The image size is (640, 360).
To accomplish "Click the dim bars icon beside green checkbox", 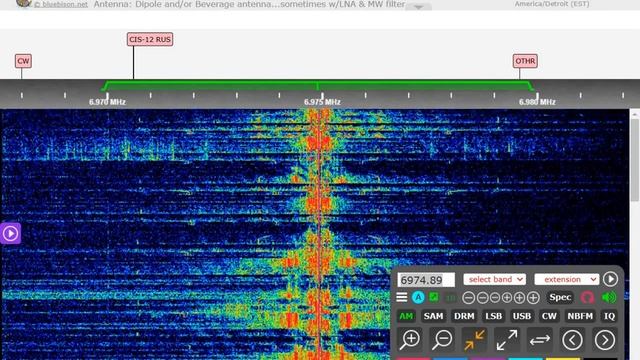I will 450,298.
